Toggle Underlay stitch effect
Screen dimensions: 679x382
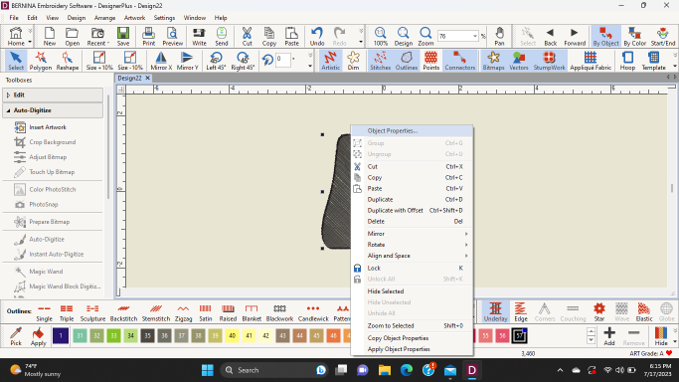click(495, 313)
